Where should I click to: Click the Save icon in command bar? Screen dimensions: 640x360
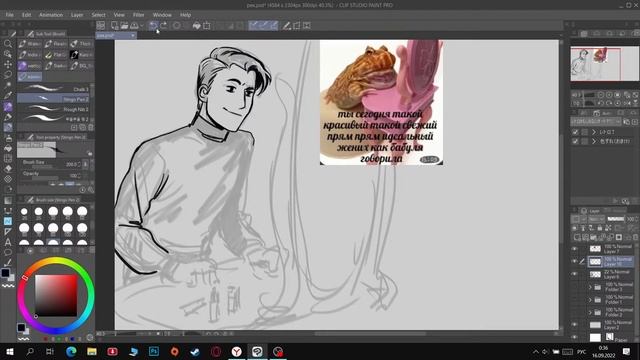(x=134, y=25)
